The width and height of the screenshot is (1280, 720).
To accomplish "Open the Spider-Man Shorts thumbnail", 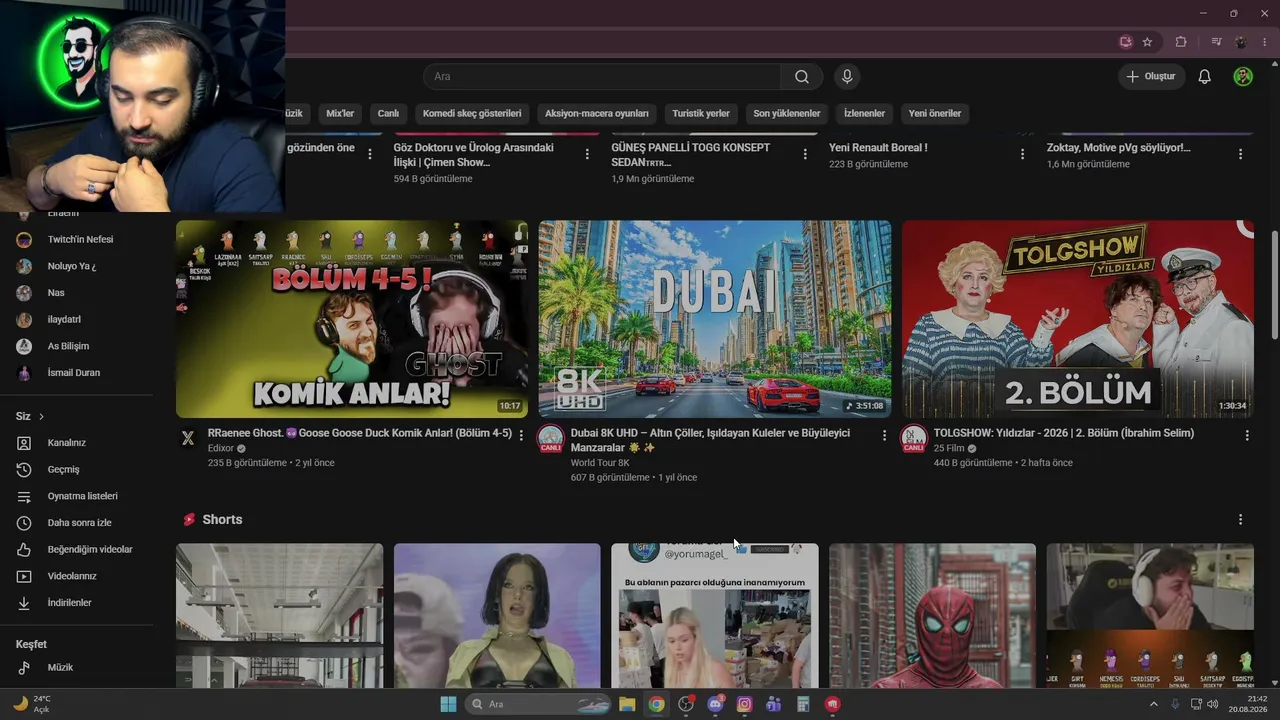I will click(932, 615).
